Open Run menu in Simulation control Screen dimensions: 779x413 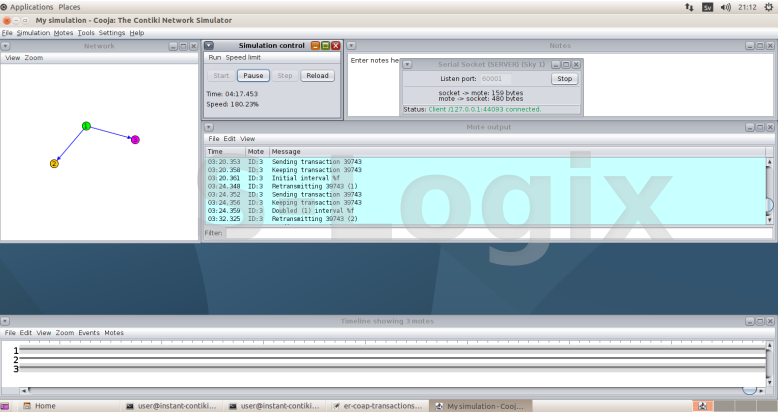pyautogui.click(x=215, y=58)
